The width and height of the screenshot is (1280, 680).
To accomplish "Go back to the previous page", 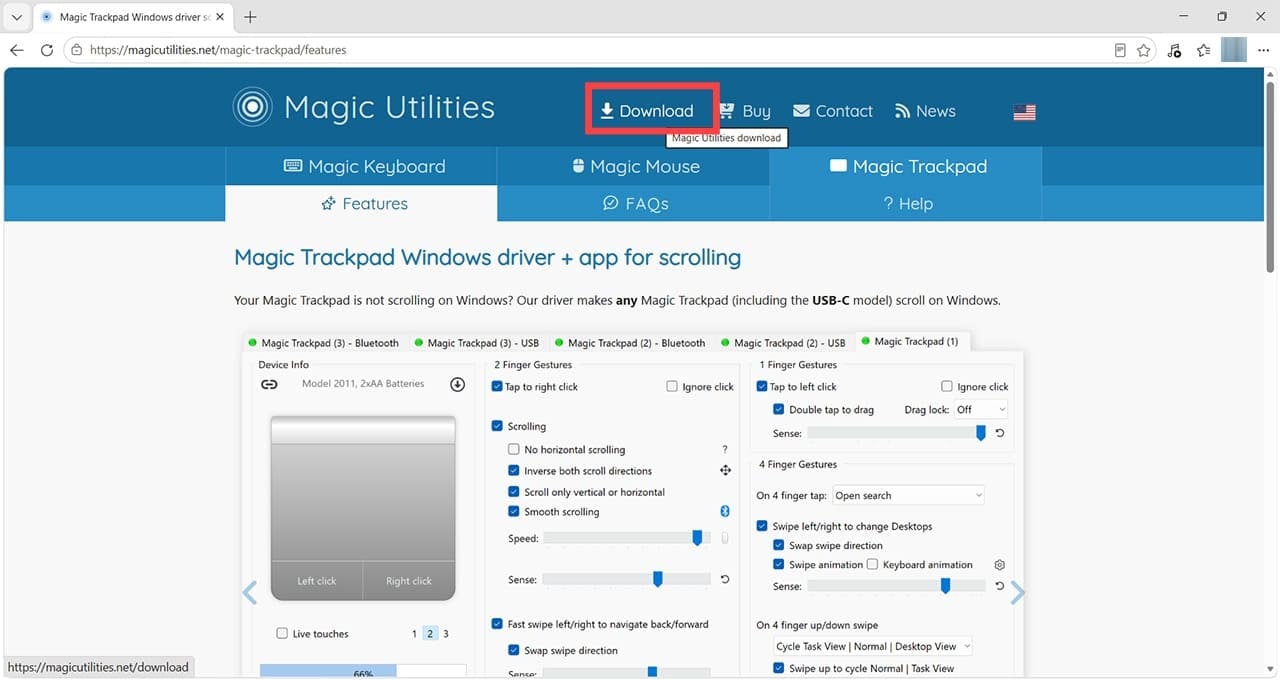I will [17, 50].
